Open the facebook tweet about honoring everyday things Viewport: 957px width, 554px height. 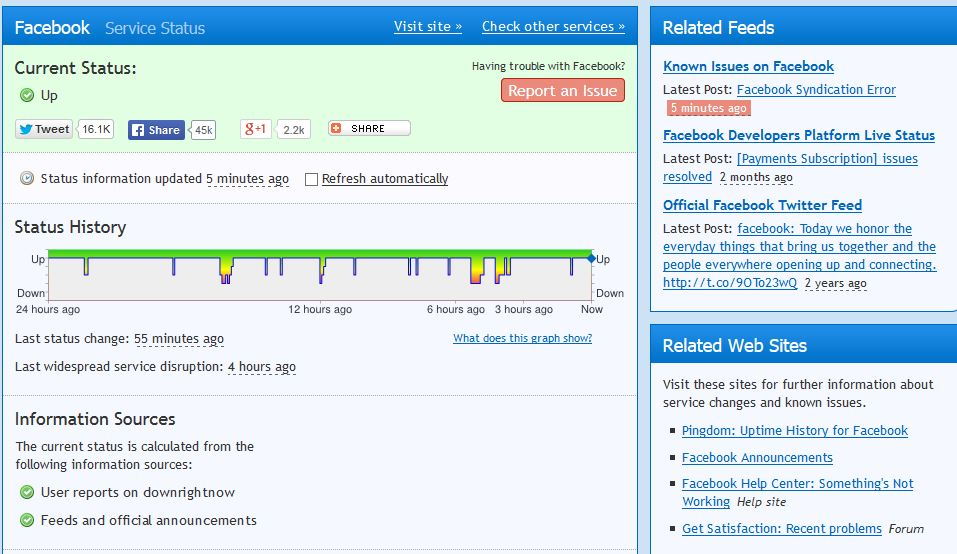800,256
